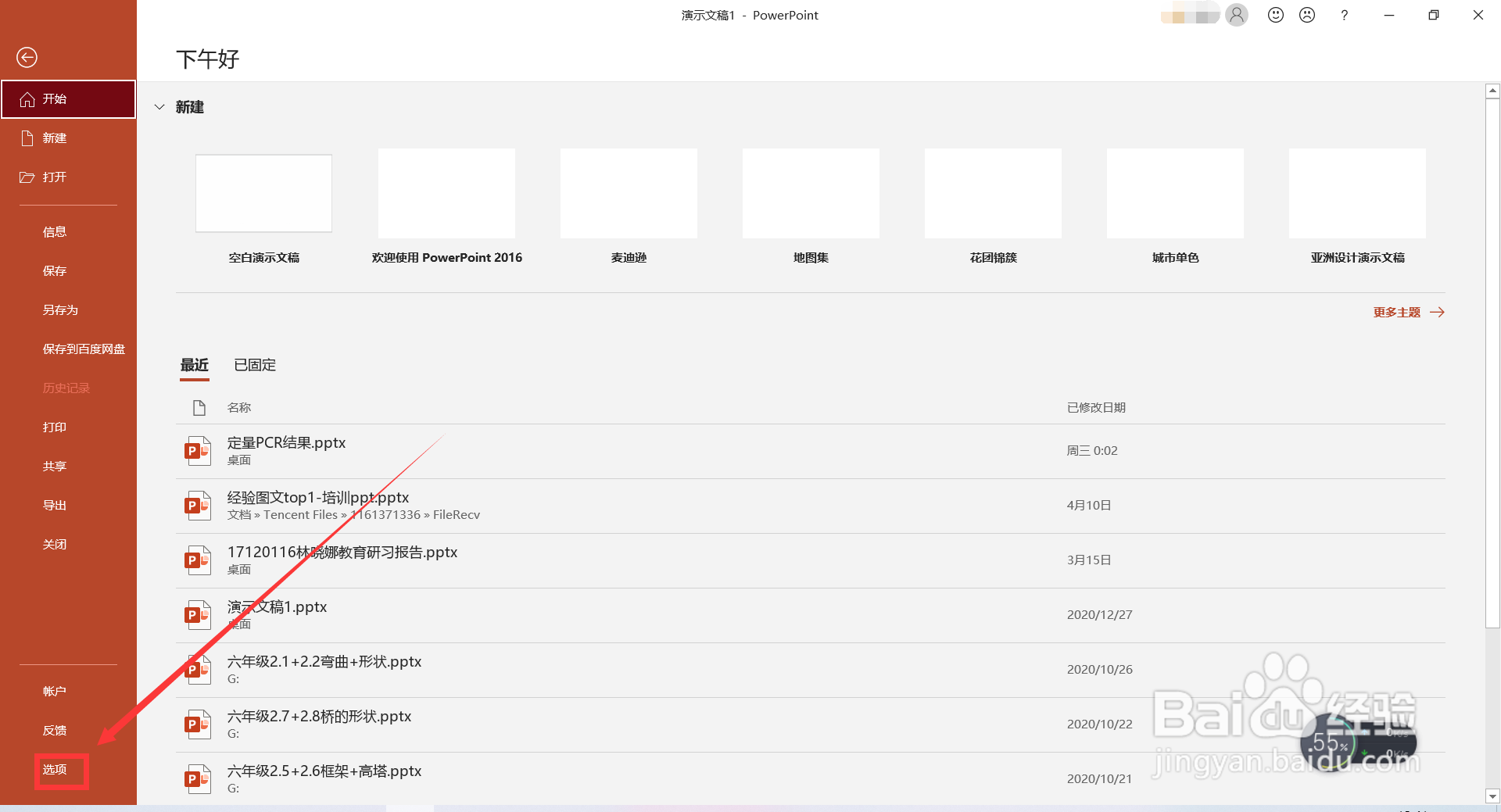This screenshot has width=1501, height=812.
Task: Click the back arrow circle icon
Action: tap(27, 57)
